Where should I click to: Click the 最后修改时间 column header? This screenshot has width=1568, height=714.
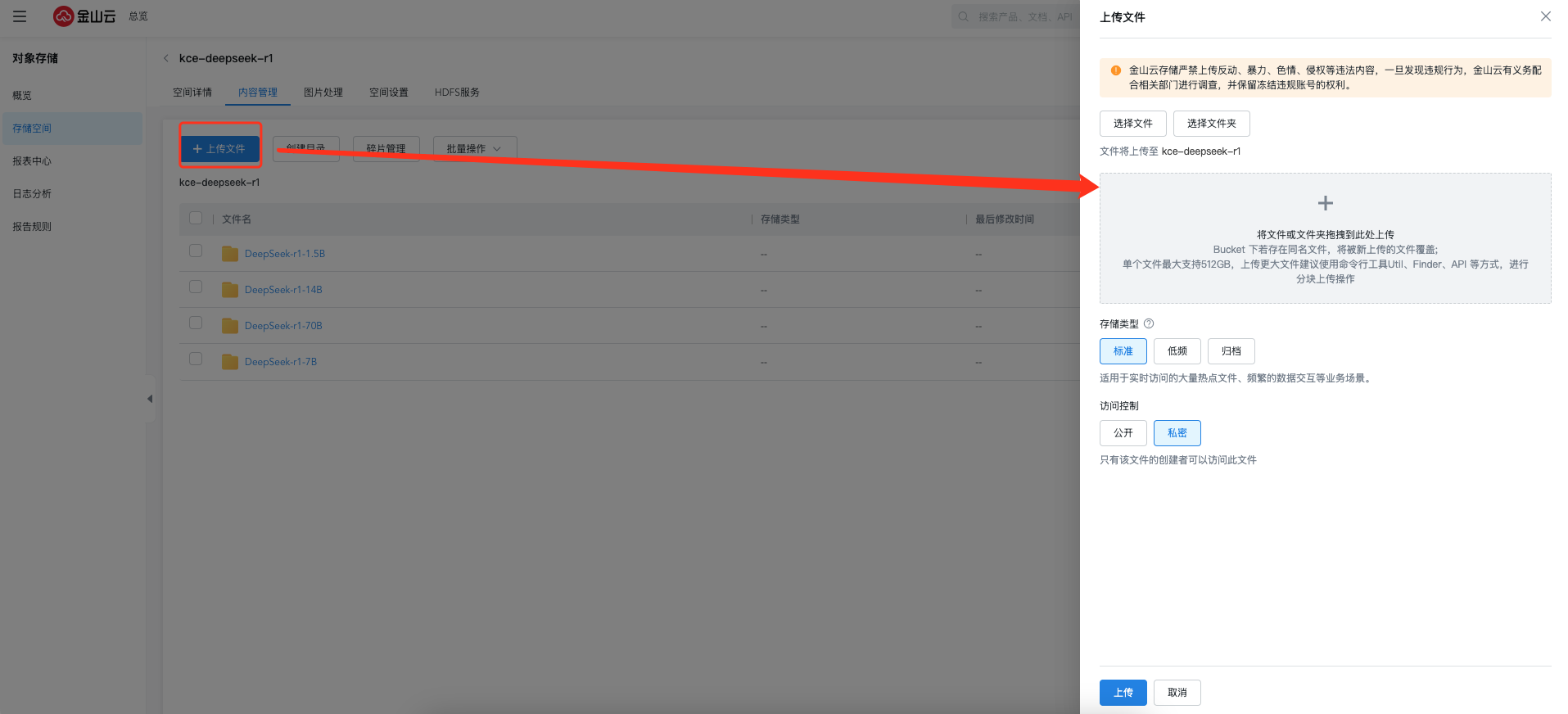[x=1005, y=219]
